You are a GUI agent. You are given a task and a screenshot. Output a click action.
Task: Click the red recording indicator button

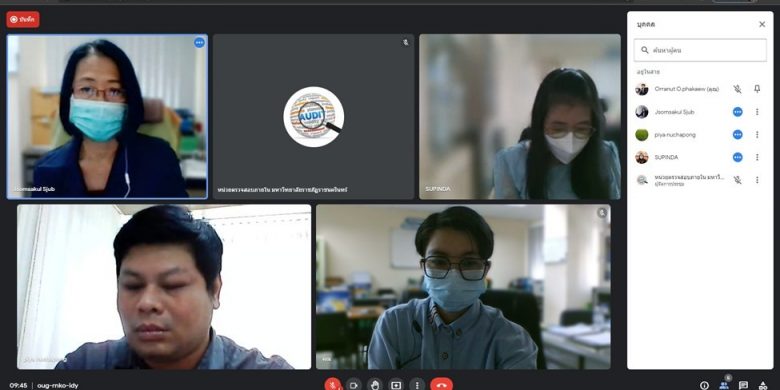[23, 19]
